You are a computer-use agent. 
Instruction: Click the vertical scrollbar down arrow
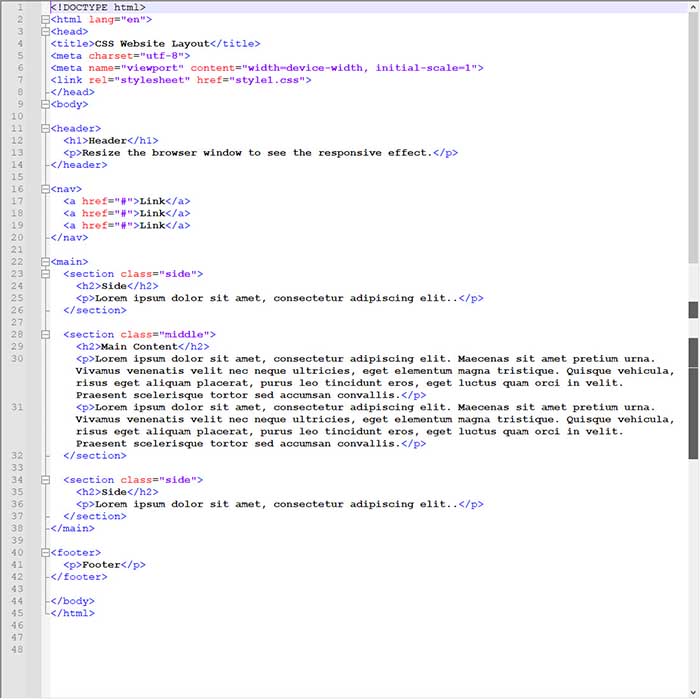click(693, 692)
